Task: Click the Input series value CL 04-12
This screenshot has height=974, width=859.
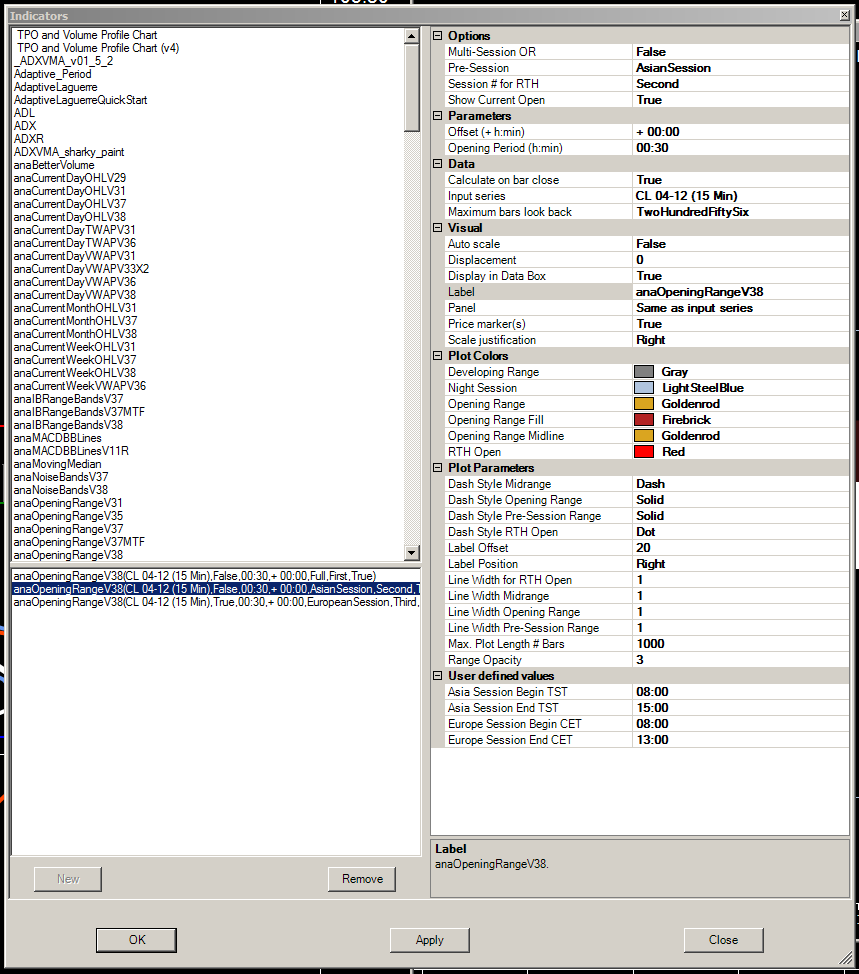Action: point(740,196)
